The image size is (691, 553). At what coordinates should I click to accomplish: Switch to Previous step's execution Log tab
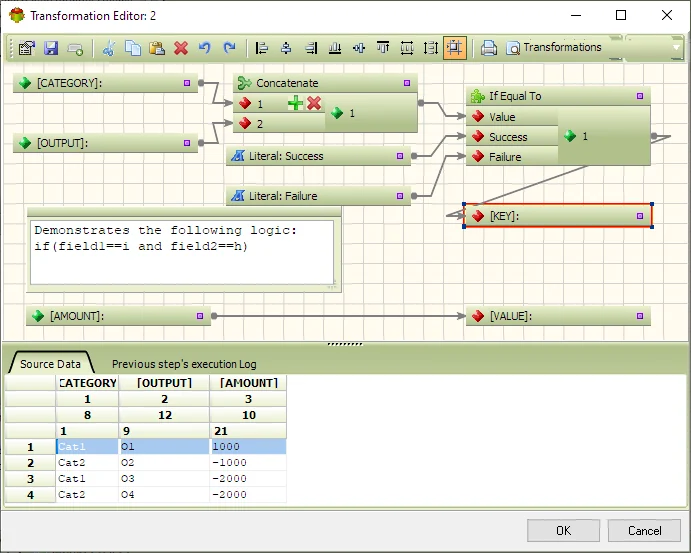[184, 364]
